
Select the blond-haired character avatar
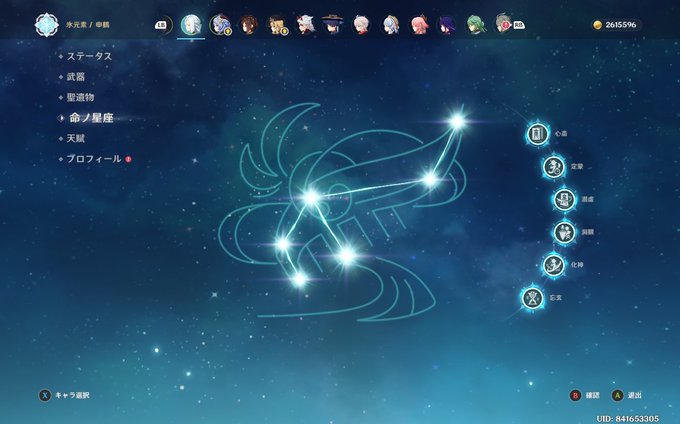tap(277, 25)
